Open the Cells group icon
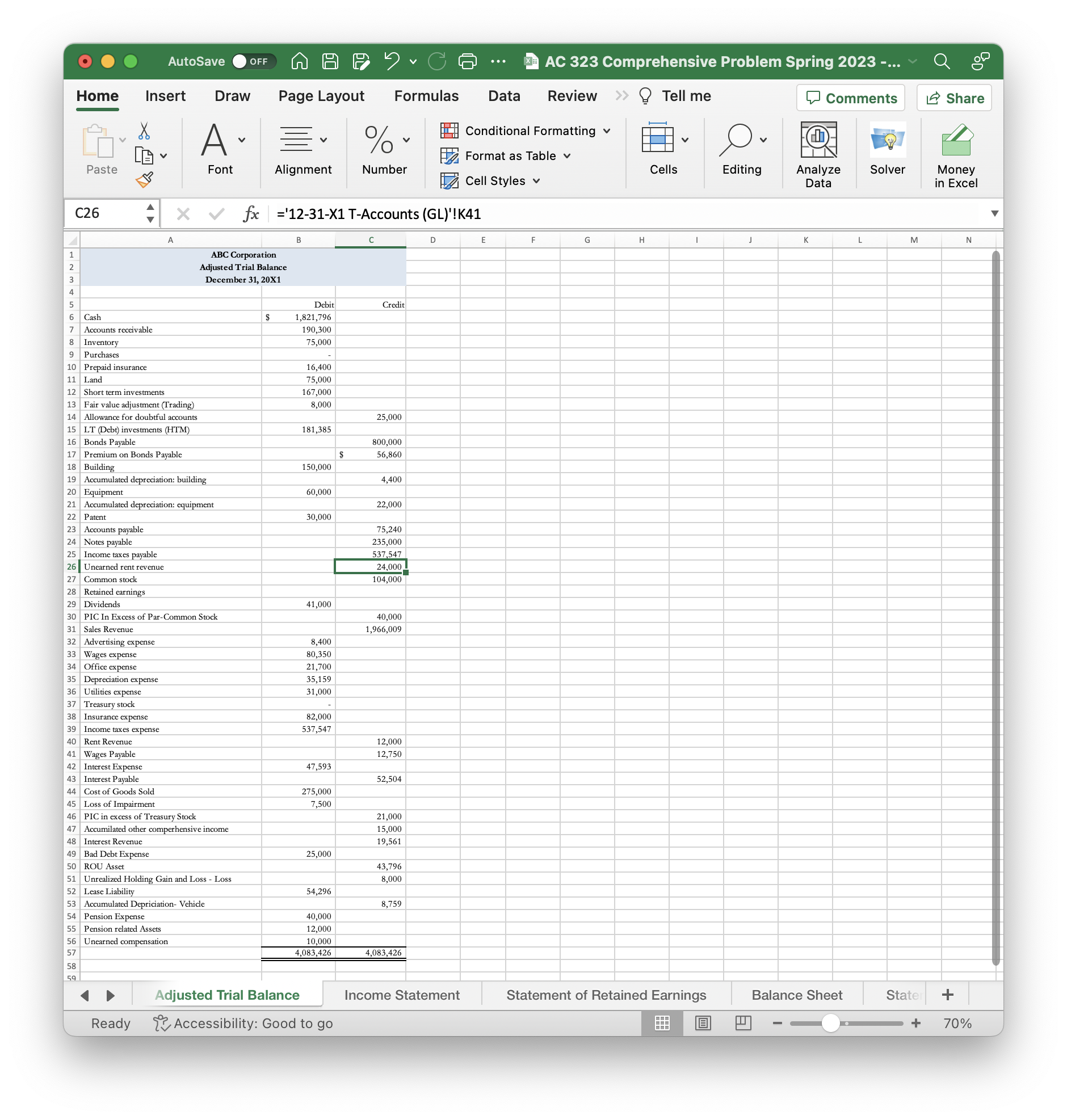 coord(657,138)
